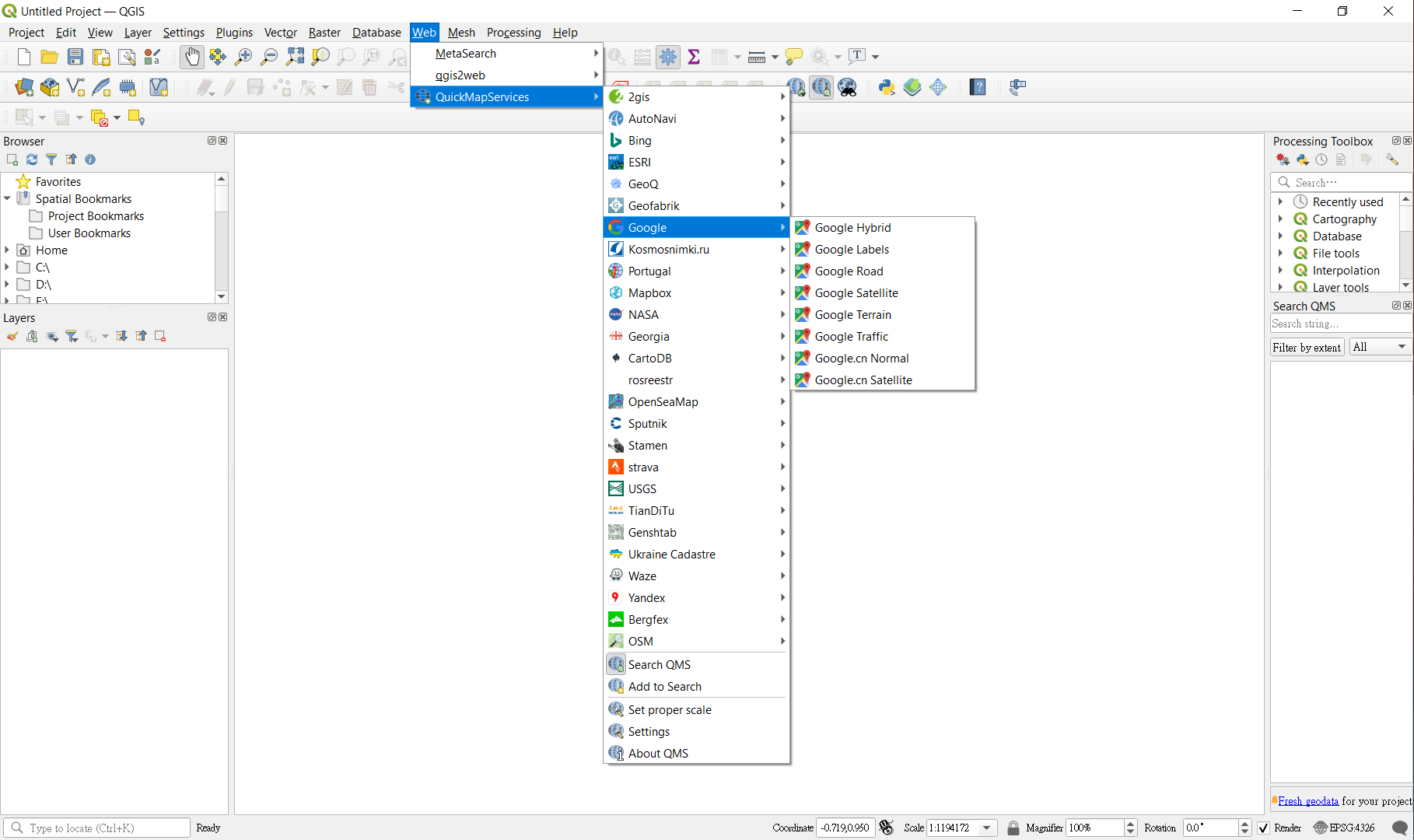Click Search QMS menu entry
This screenshot has width=1414, height=840.
click(696, 665)
